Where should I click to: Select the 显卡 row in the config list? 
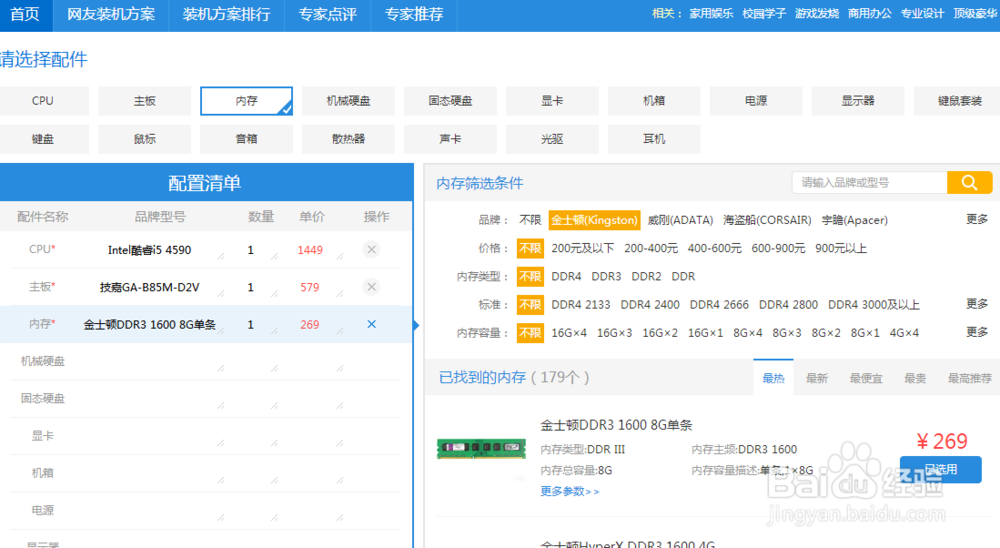[205, 436]
